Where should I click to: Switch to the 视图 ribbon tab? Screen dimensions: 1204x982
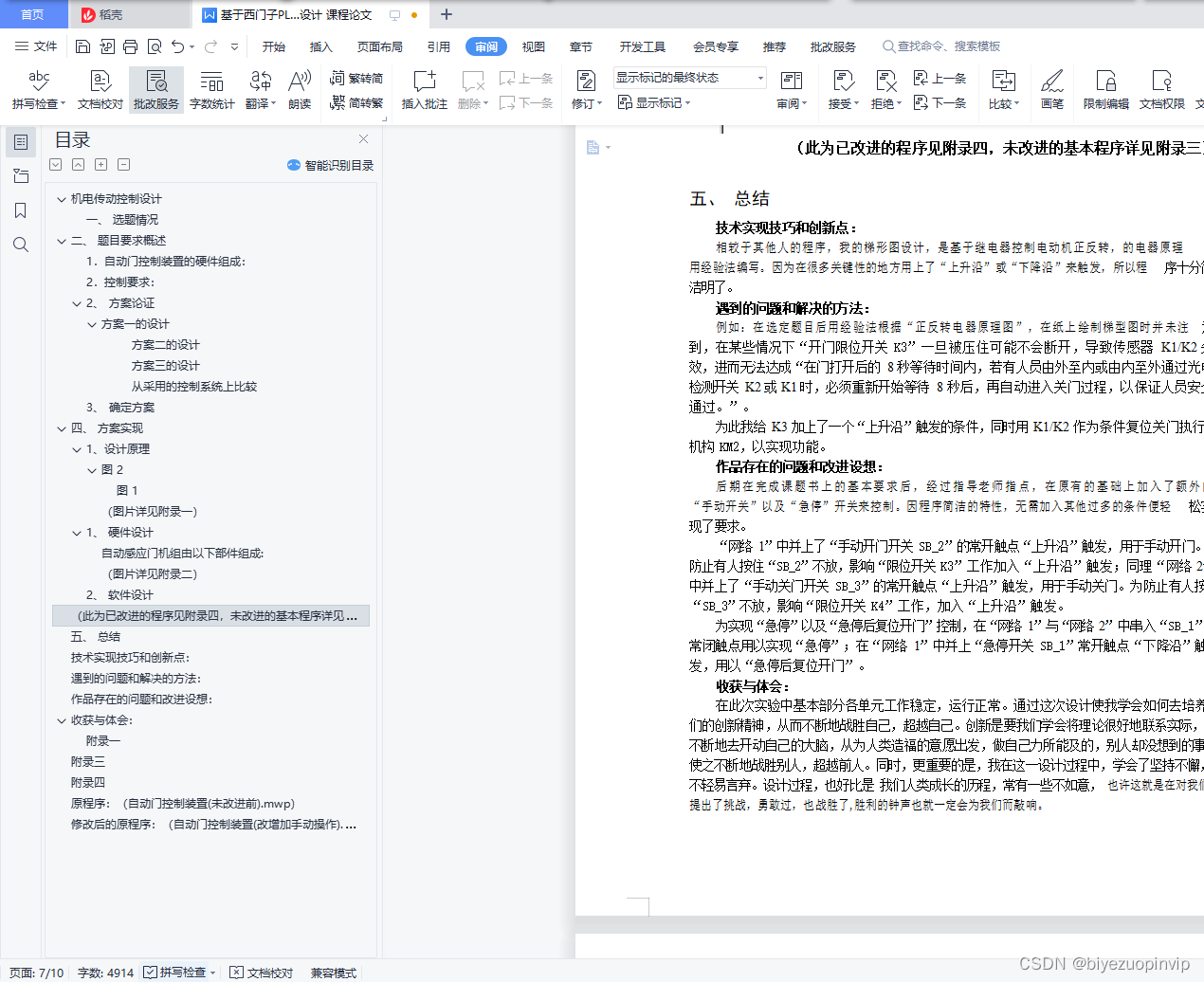click(534, 45)
